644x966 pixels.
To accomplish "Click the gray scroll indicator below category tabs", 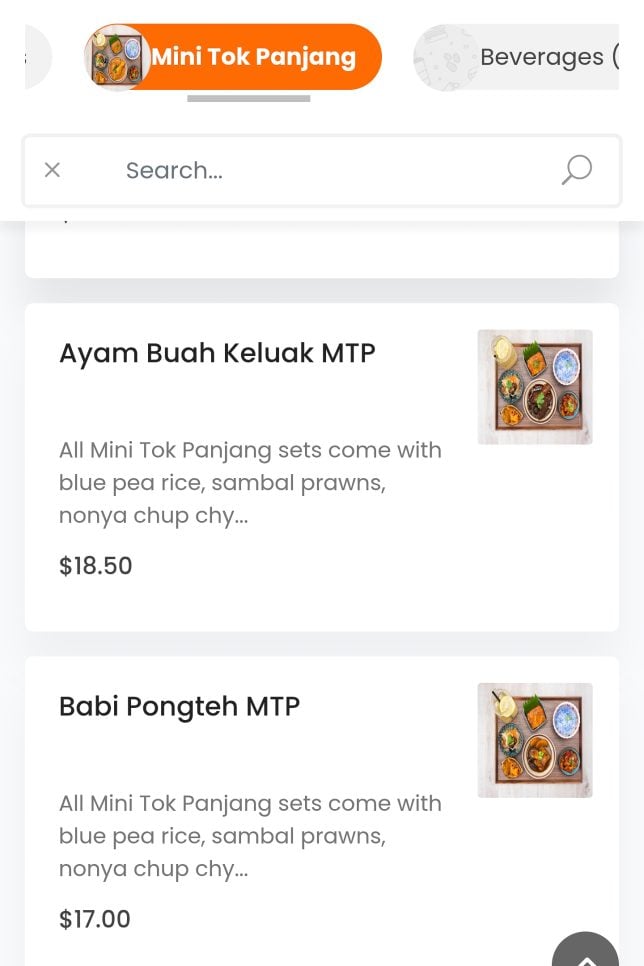I will (x=248, y=99).
